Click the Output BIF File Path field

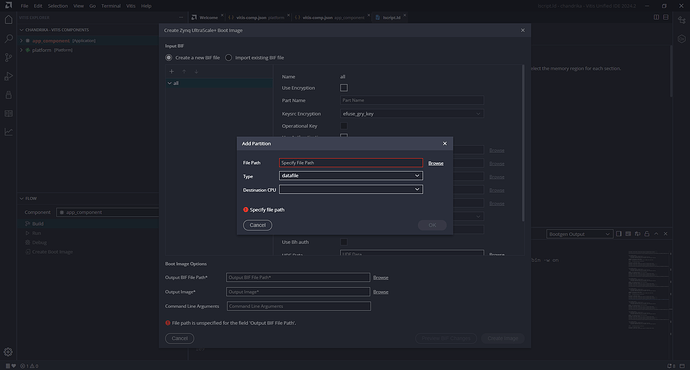(298, 277)
